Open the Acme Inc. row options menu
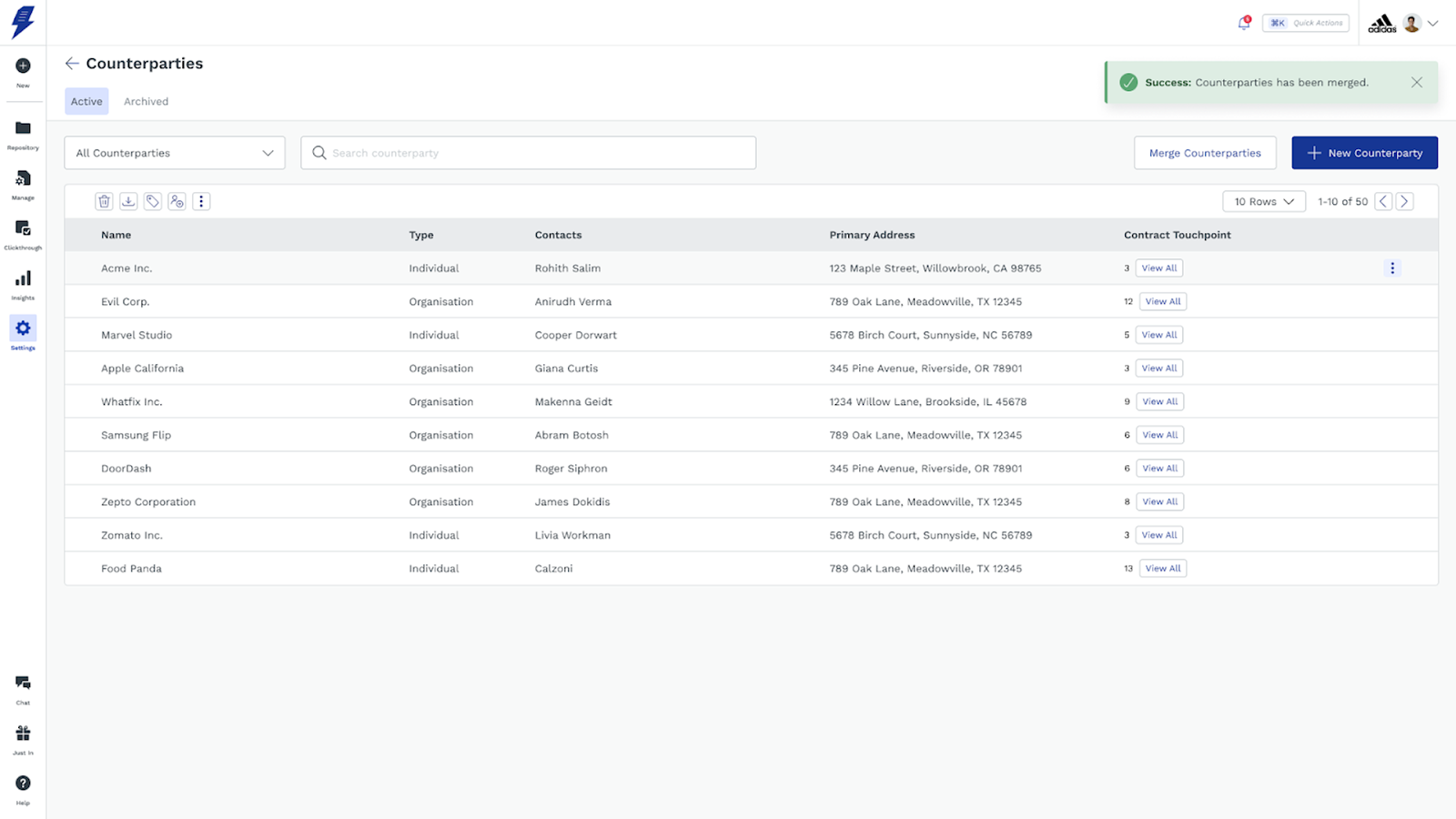This screenshot has height=819, width=1456. [x=1391, y=268]
